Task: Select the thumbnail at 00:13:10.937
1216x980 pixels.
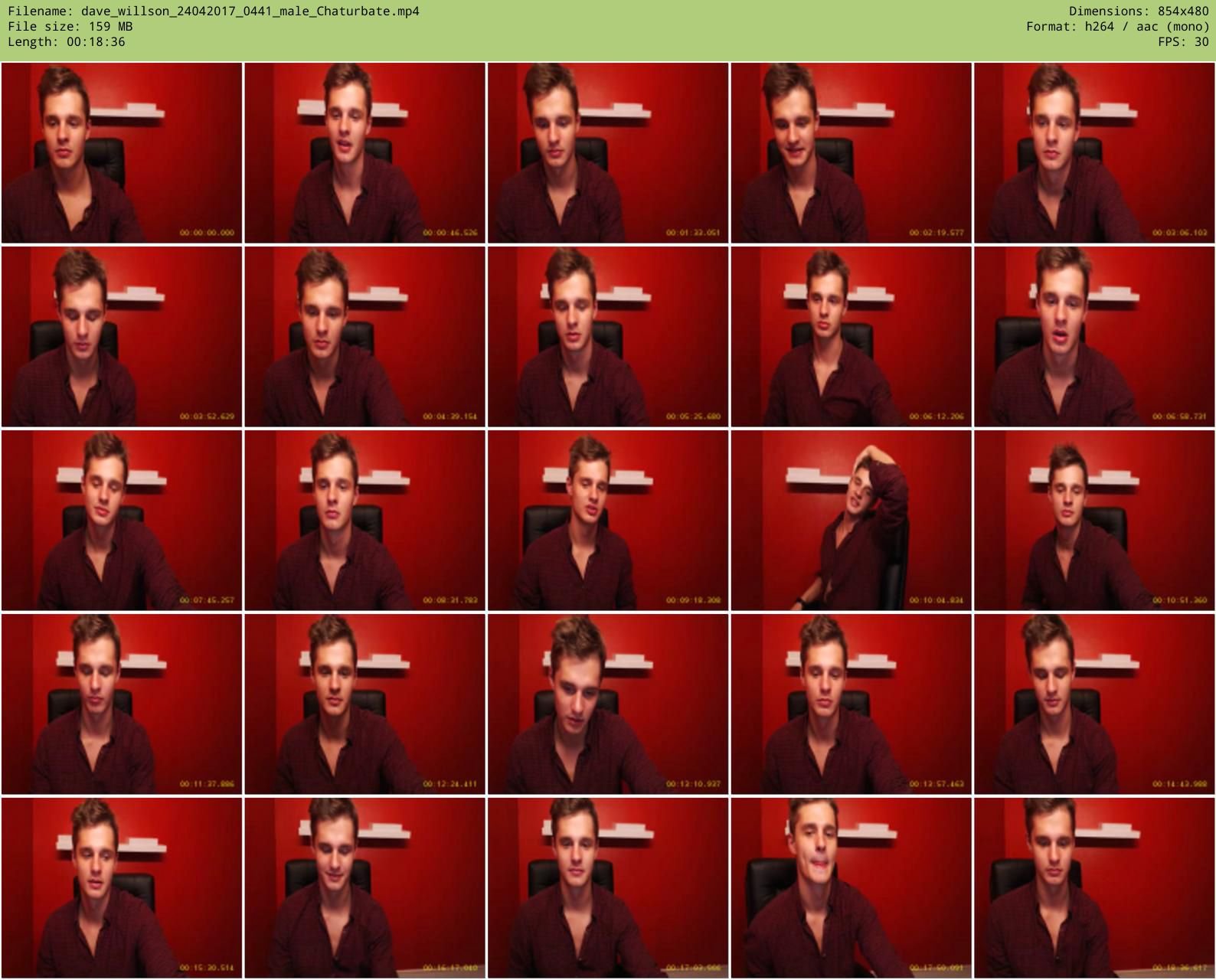Action: [608, 704]
